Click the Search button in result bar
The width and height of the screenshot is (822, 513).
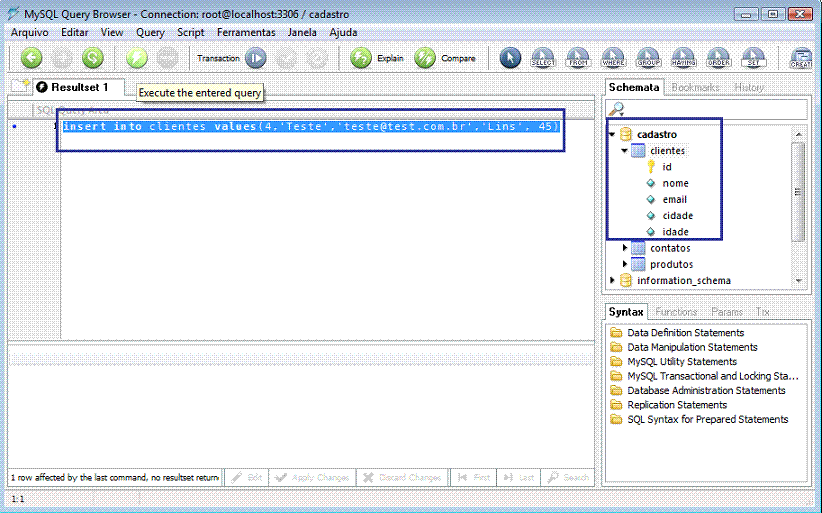tap(568, 477)
